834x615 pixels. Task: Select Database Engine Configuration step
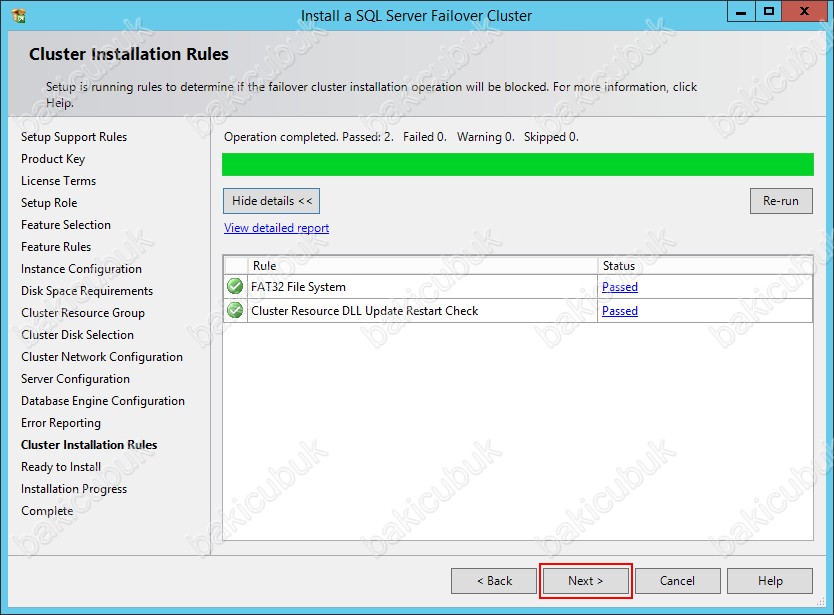point(103,401)
